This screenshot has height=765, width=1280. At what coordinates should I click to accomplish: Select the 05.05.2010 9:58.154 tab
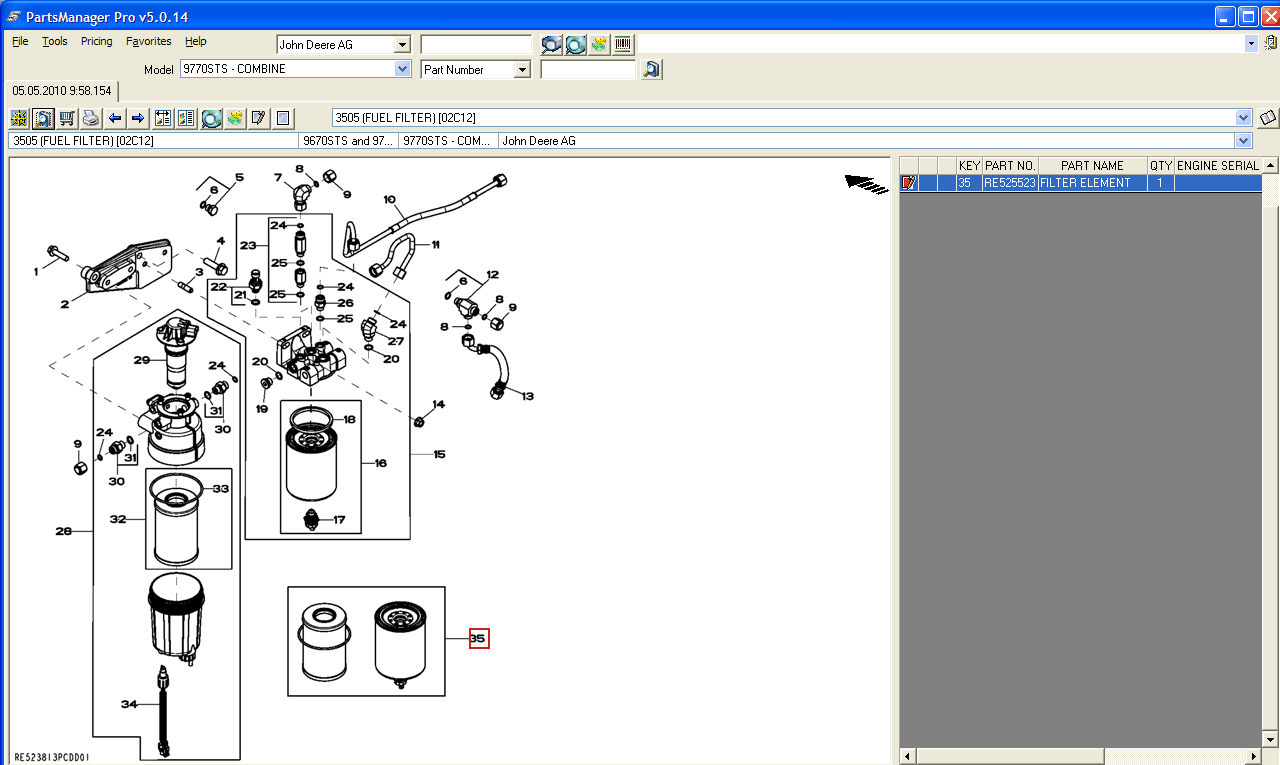[x=62, y=91]
